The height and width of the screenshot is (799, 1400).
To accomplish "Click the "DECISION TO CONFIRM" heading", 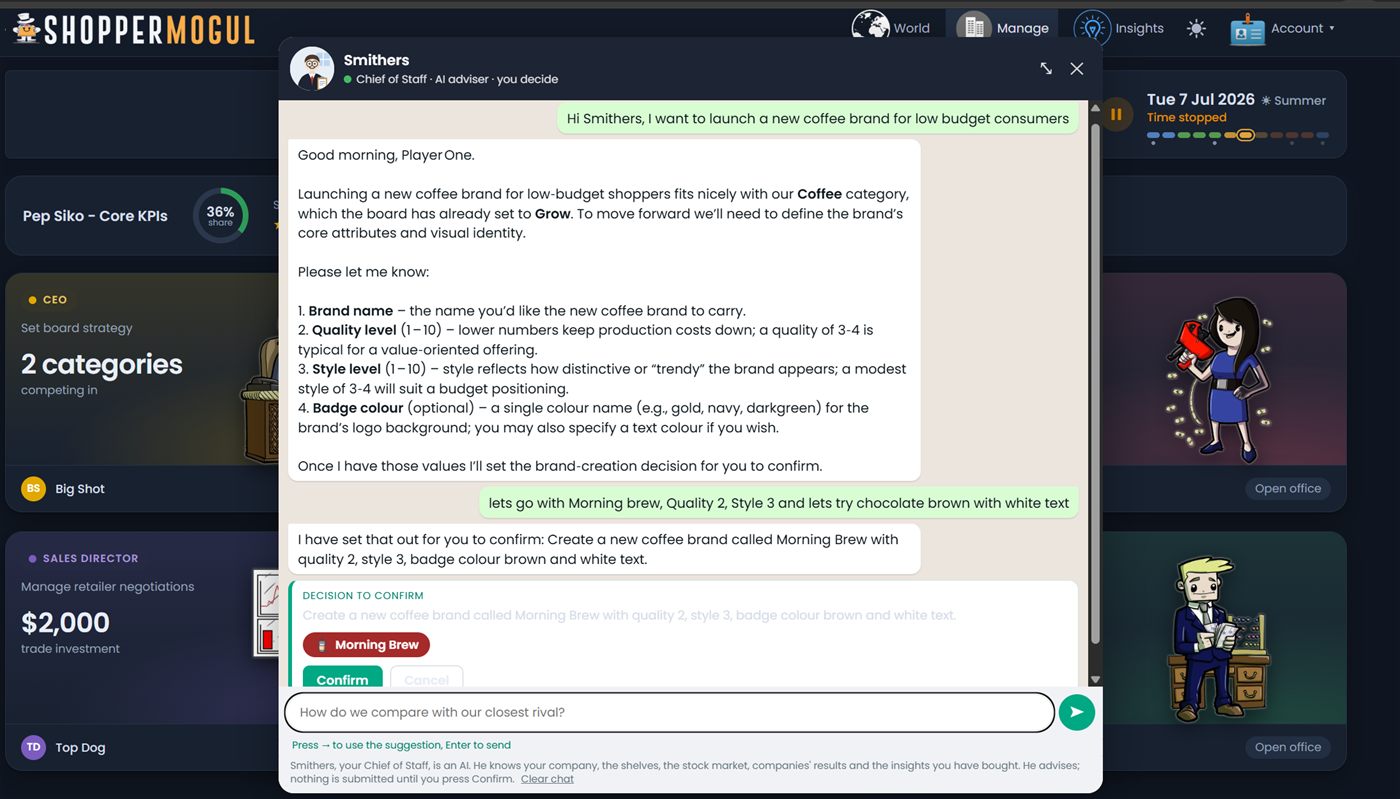I will (363, 596).
